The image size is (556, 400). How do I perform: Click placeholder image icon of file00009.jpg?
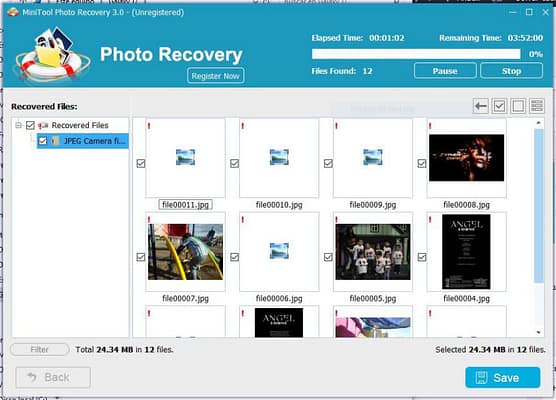(373, 157)
